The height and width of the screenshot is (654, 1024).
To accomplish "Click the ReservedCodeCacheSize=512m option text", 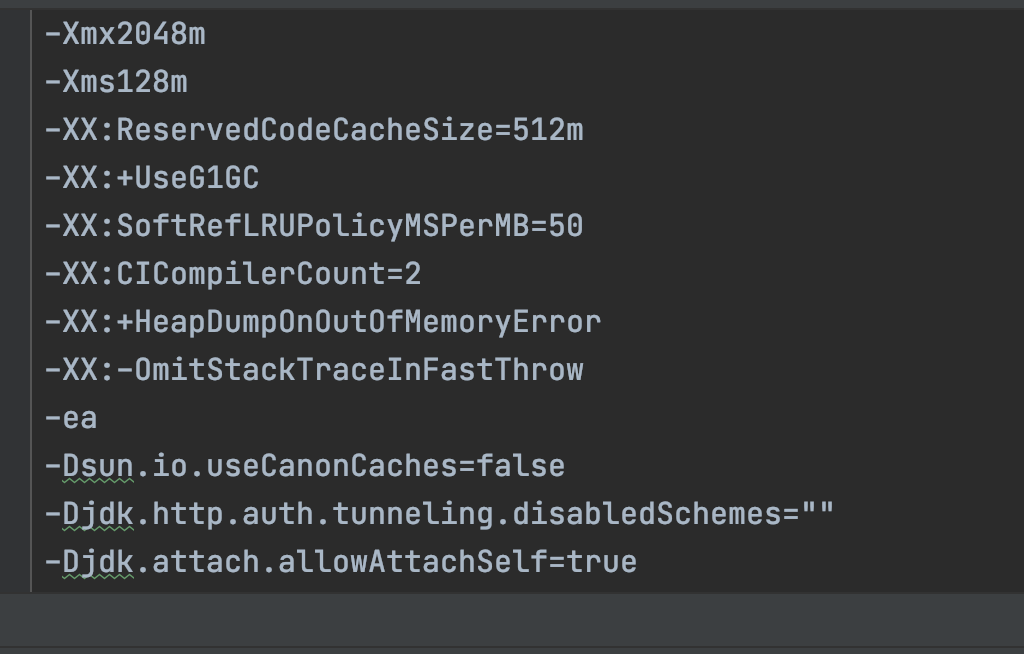I will pyautogui.click(x=349, y=130).
